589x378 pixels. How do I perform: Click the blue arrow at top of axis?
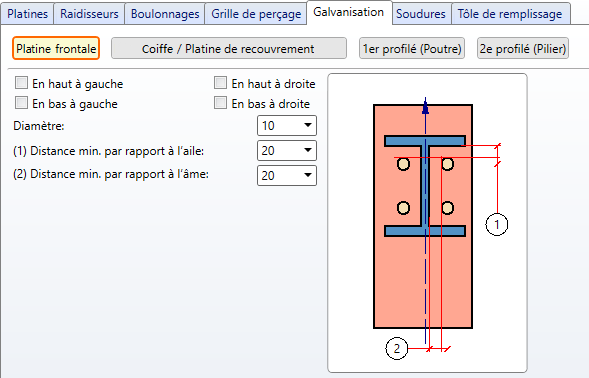tap(425, 106)
